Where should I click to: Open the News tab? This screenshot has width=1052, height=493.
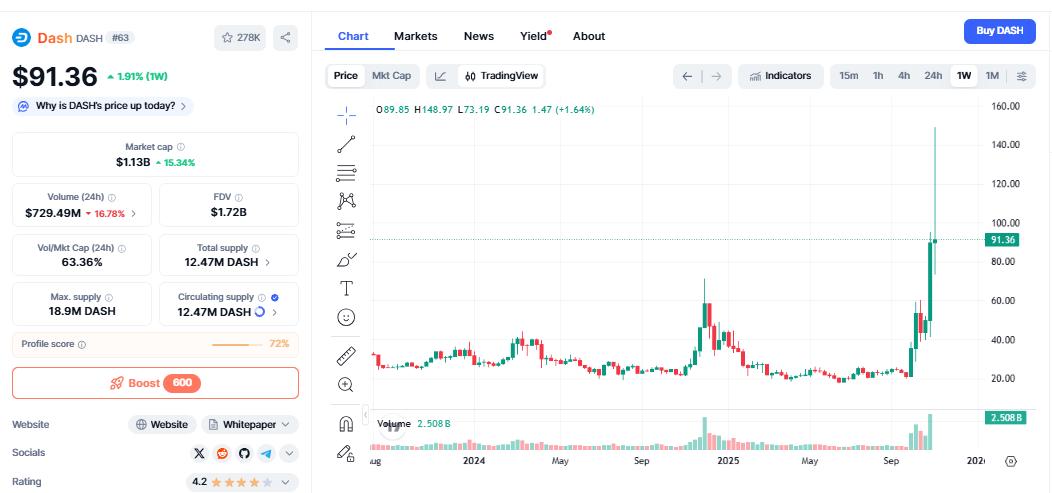tap(478, 36)
